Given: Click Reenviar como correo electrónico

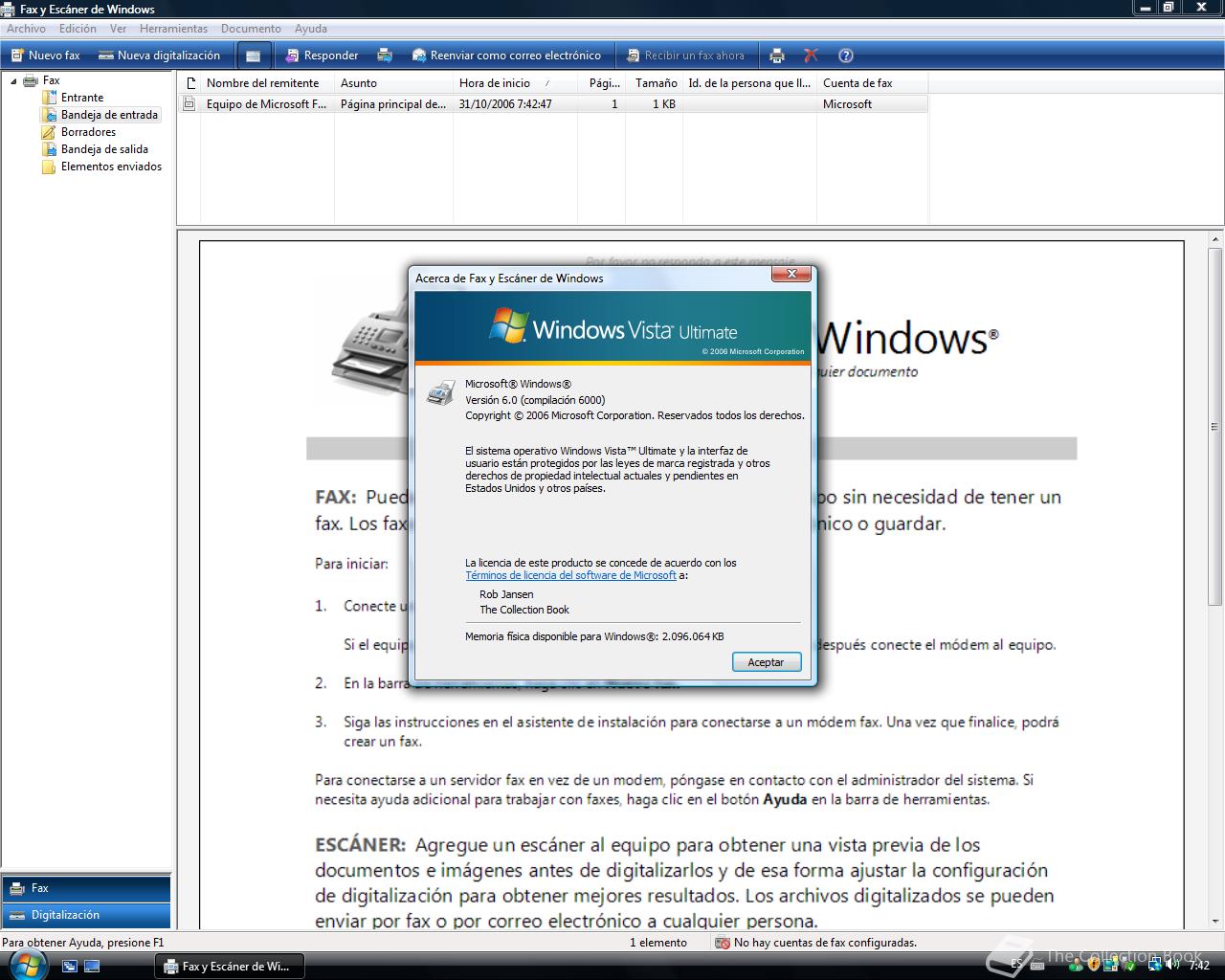Looking at the screenshot, I should [506, 56].
